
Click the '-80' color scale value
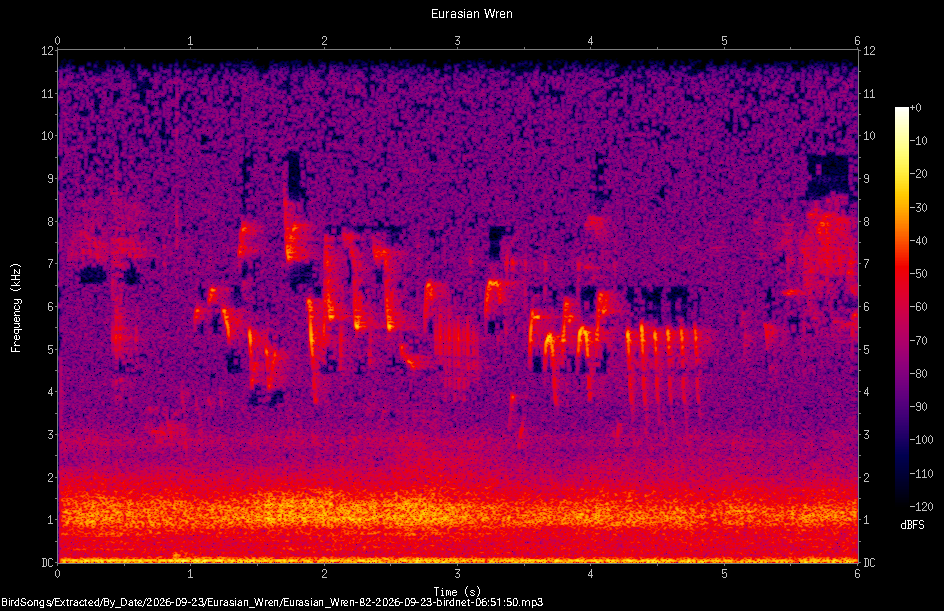tap(919, 374)
